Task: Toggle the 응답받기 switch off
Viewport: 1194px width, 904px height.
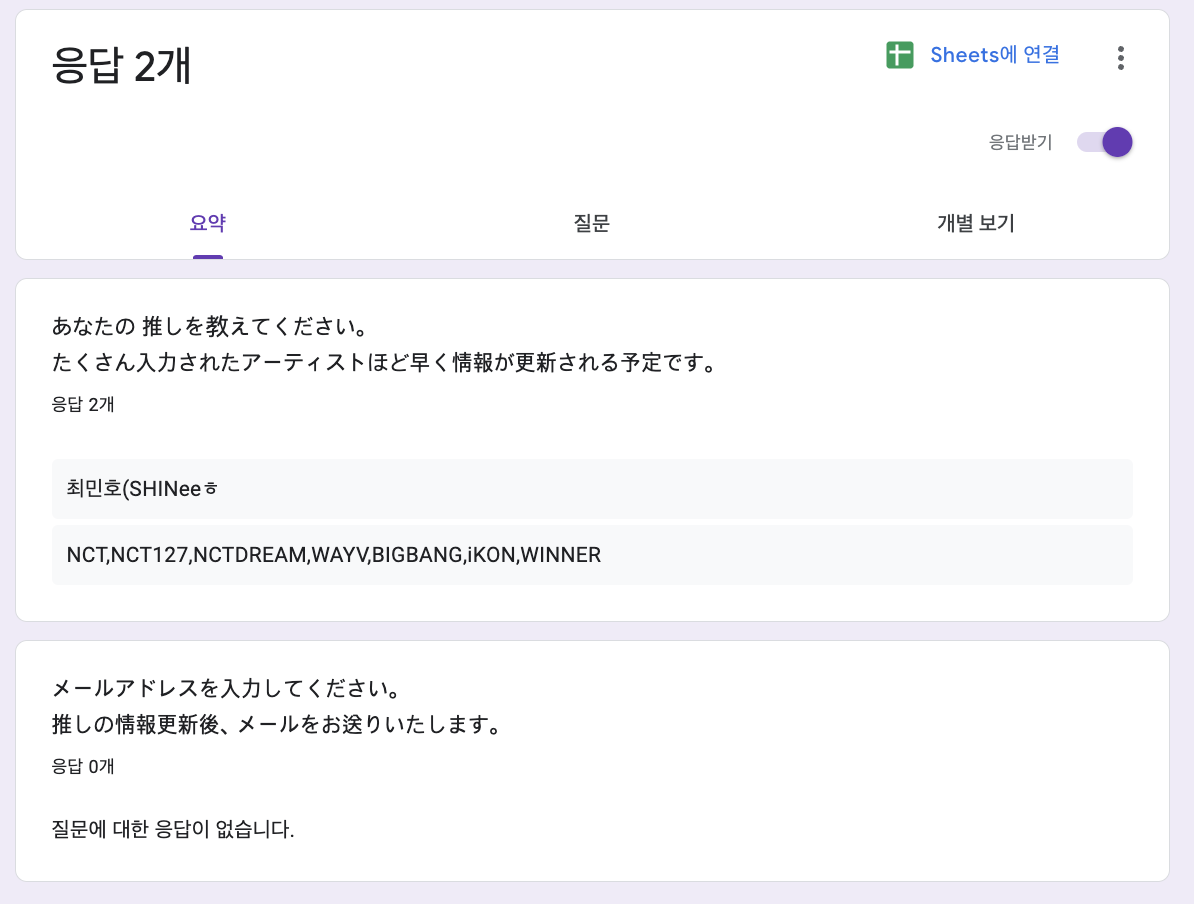Action: point(1105,142)
